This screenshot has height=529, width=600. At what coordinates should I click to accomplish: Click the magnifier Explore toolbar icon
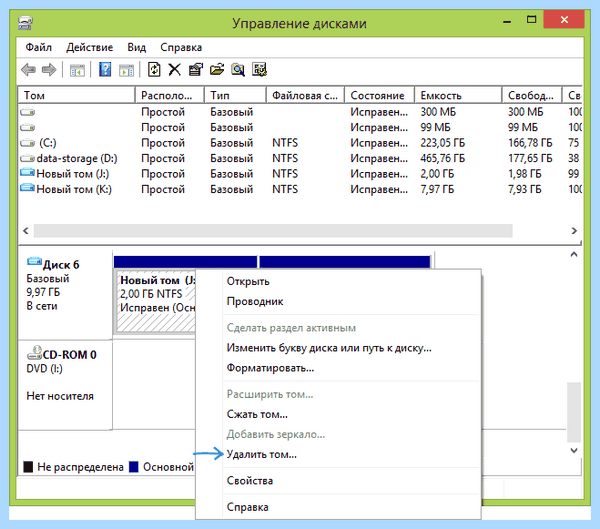238,70
